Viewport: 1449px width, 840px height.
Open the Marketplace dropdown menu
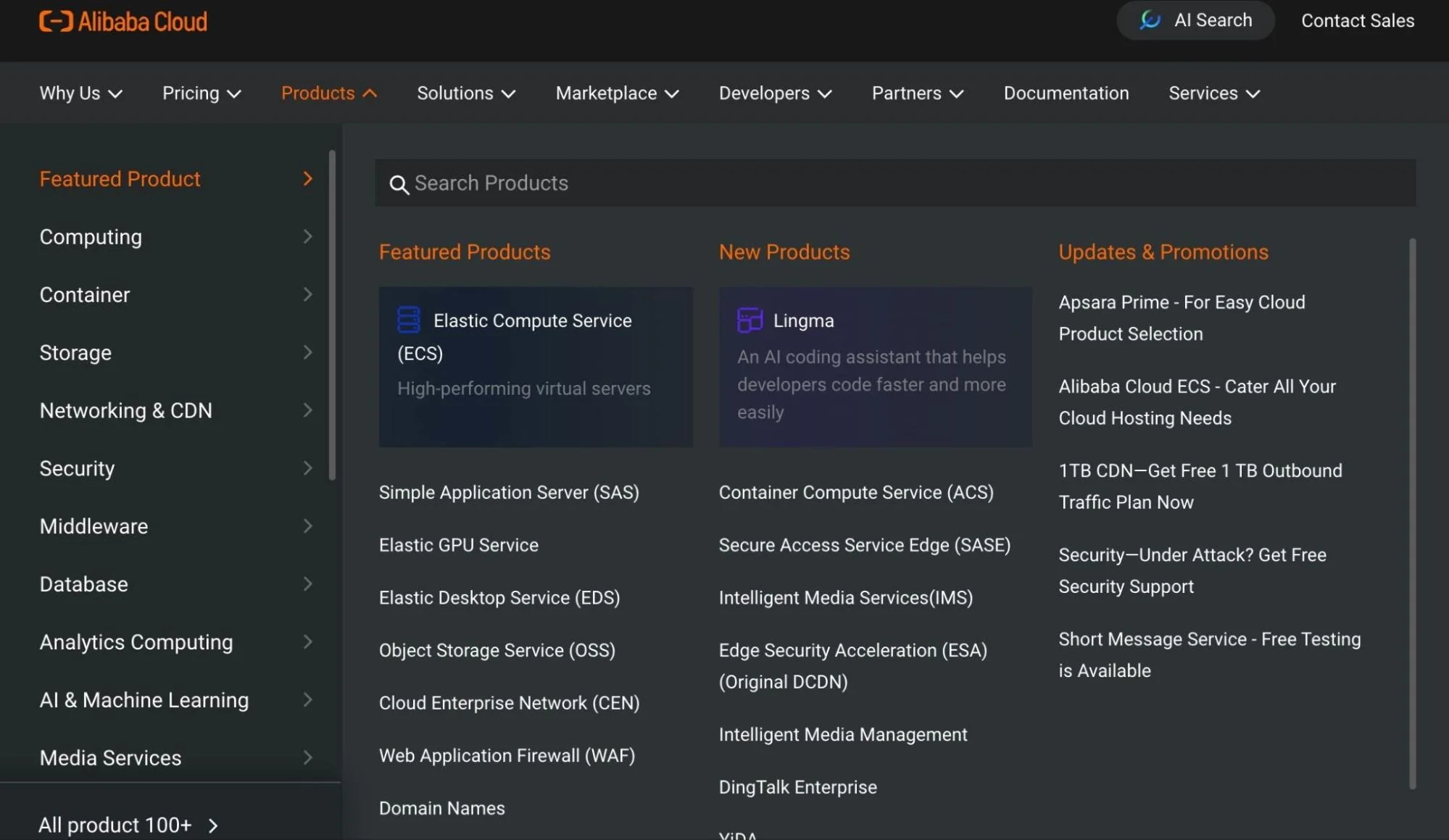(617, 93)
